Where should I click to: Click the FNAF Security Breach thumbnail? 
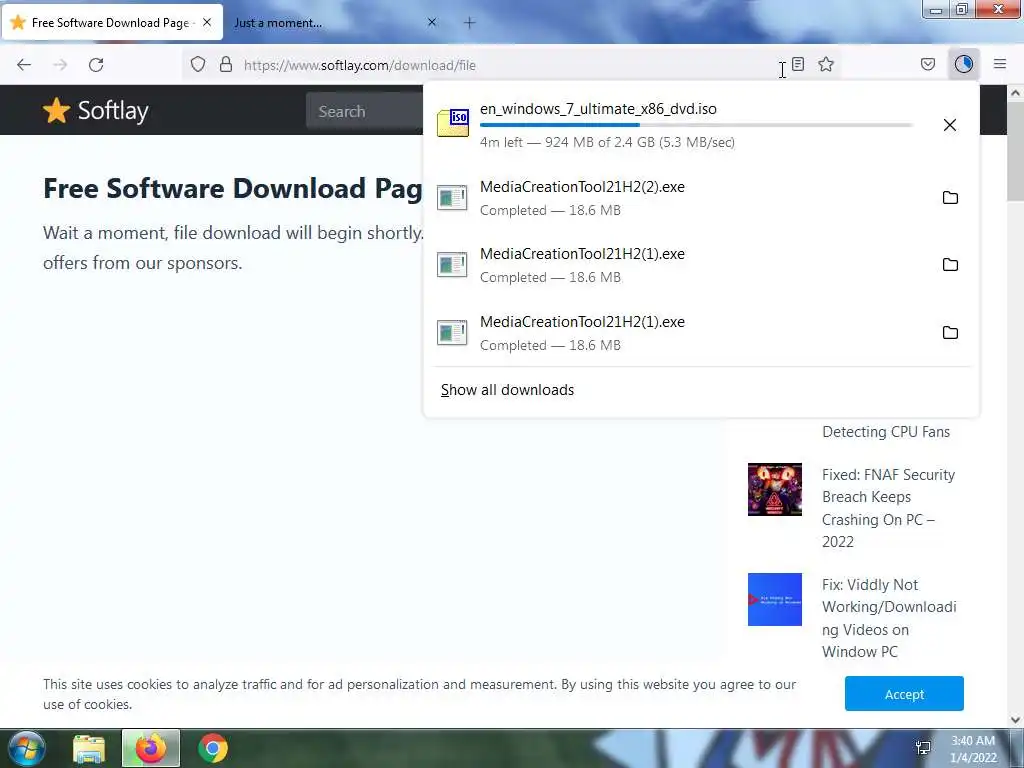tap(775, 489)
